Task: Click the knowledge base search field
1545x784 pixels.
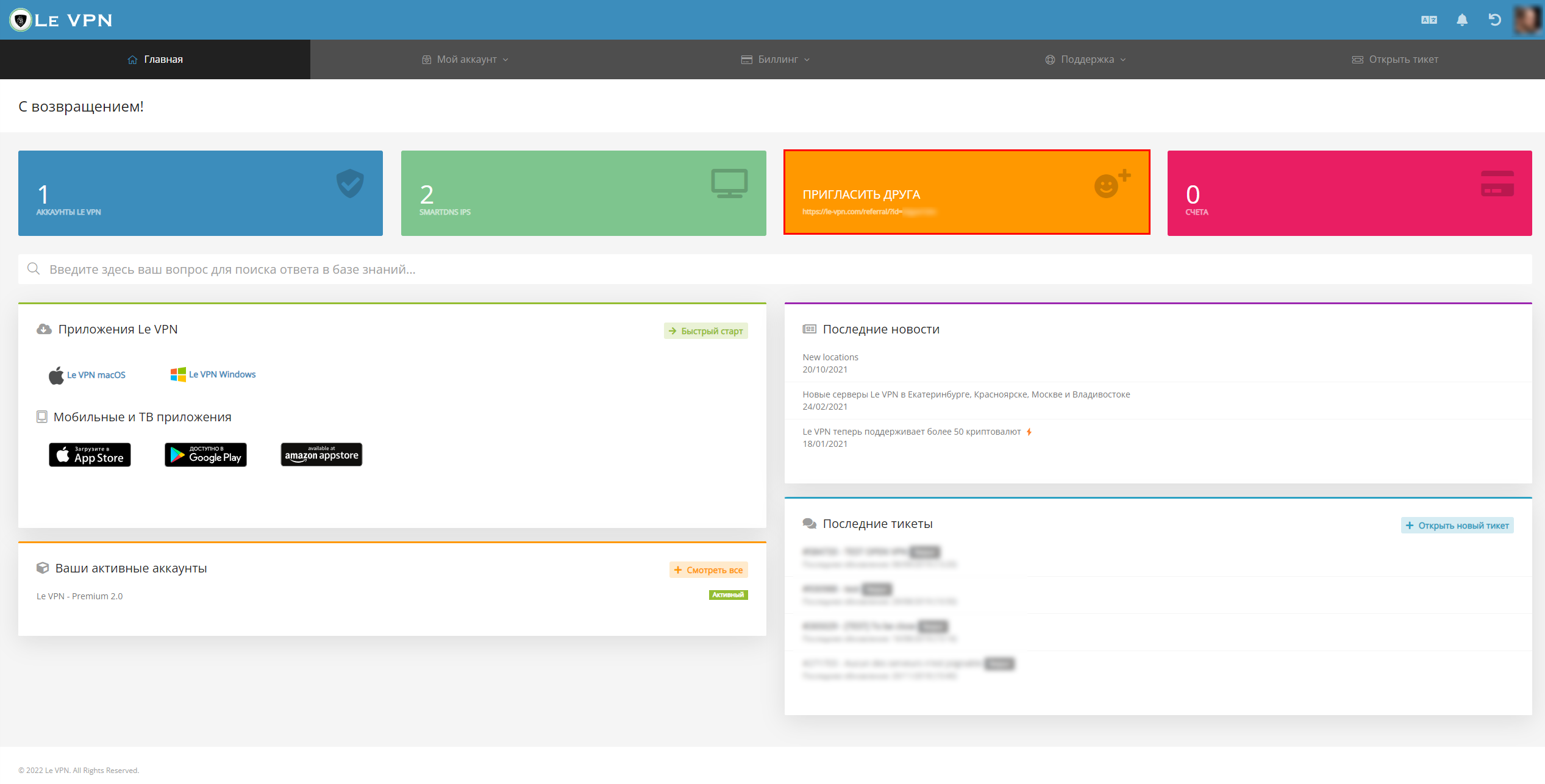Action: tap(775, 269)
